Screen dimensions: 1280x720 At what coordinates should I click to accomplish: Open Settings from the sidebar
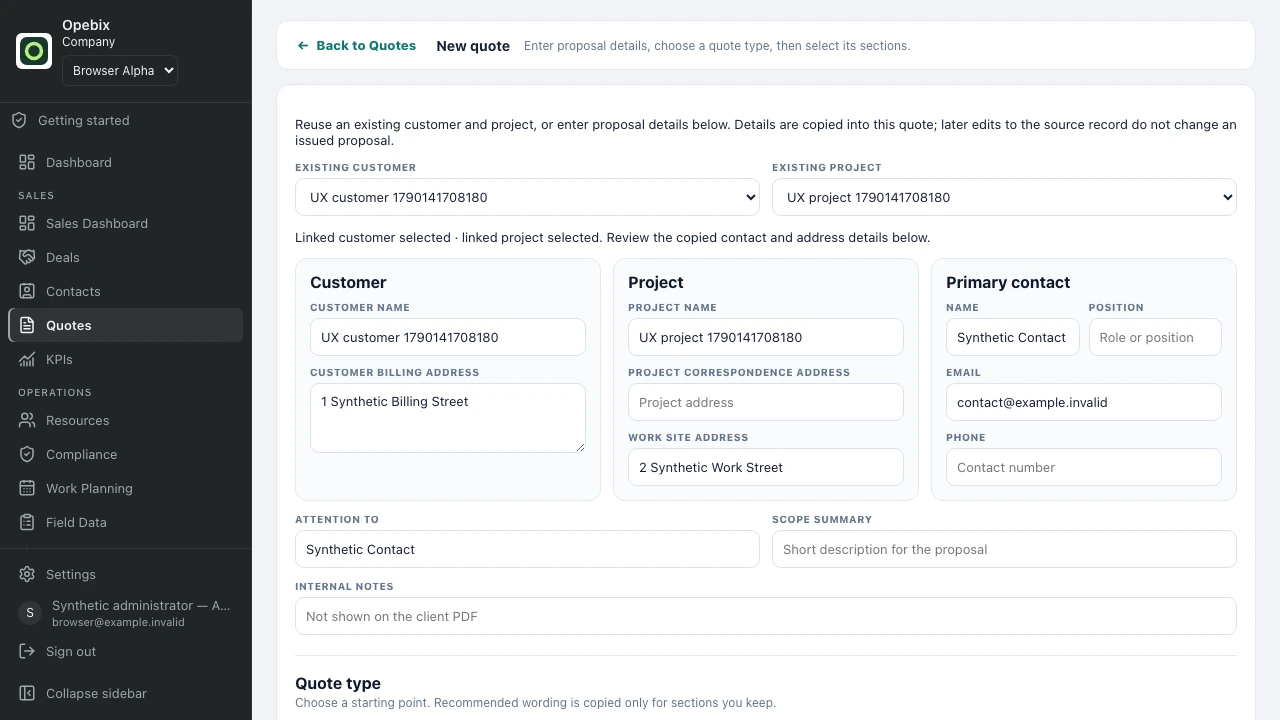coord(126,574)
